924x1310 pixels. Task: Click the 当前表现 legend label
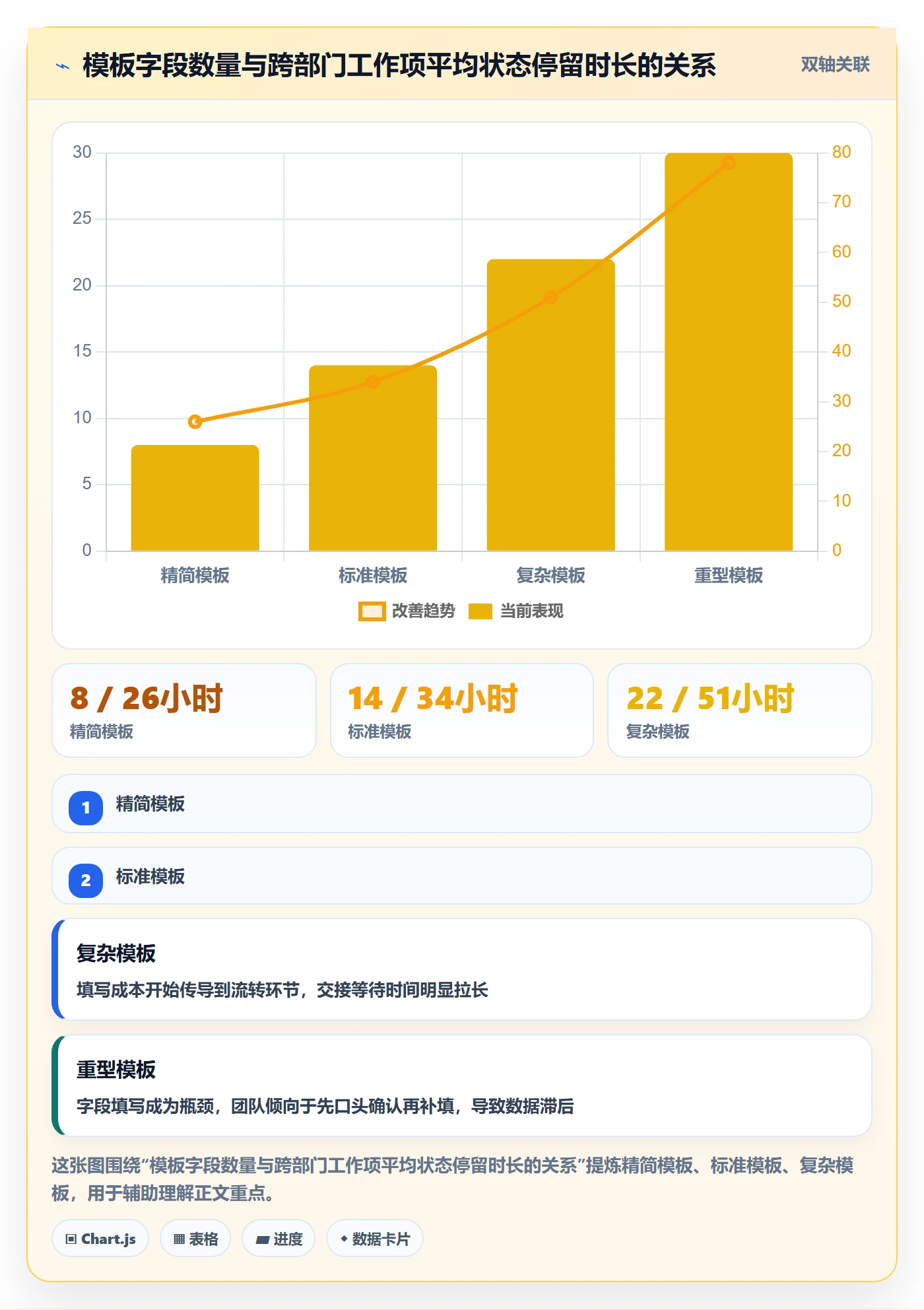coord(531,611)
